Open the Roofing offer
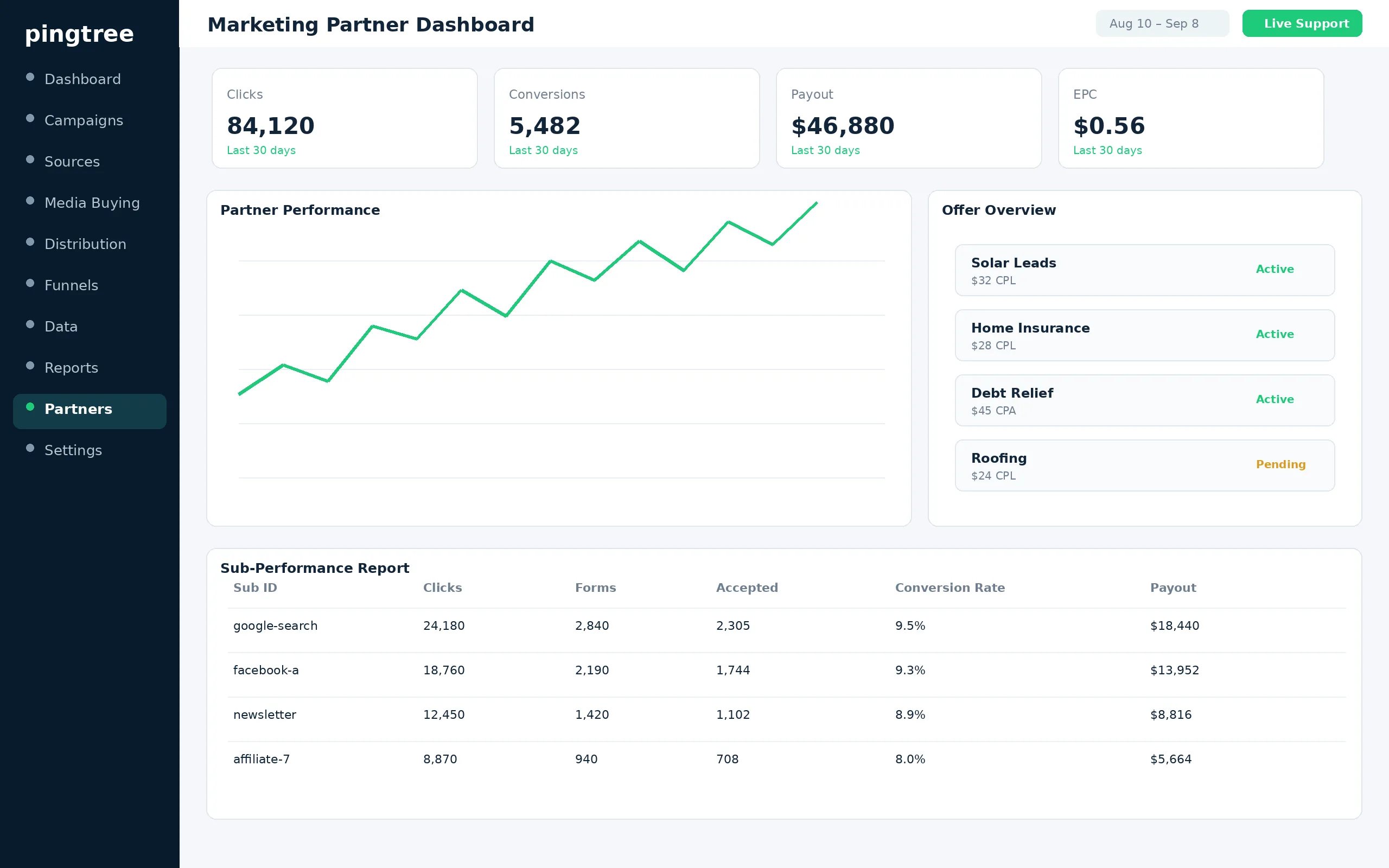1389x868 pixels. (1144, 465)
